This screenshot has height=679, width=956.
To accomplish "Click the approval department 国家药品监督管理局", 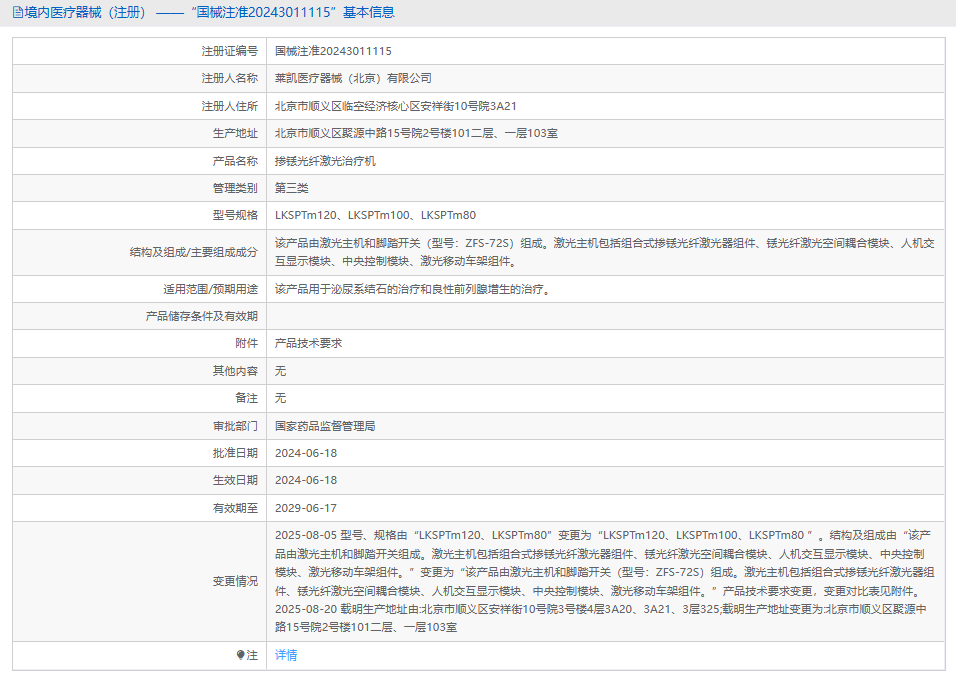I will (x=325, y=425).
